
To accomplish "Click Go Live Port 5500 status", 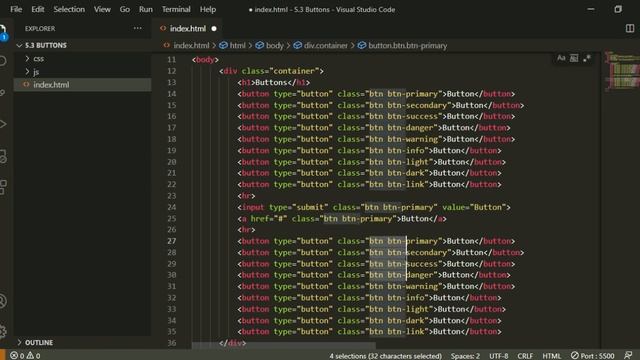I will pyautogui.click(x=592, y=356).
